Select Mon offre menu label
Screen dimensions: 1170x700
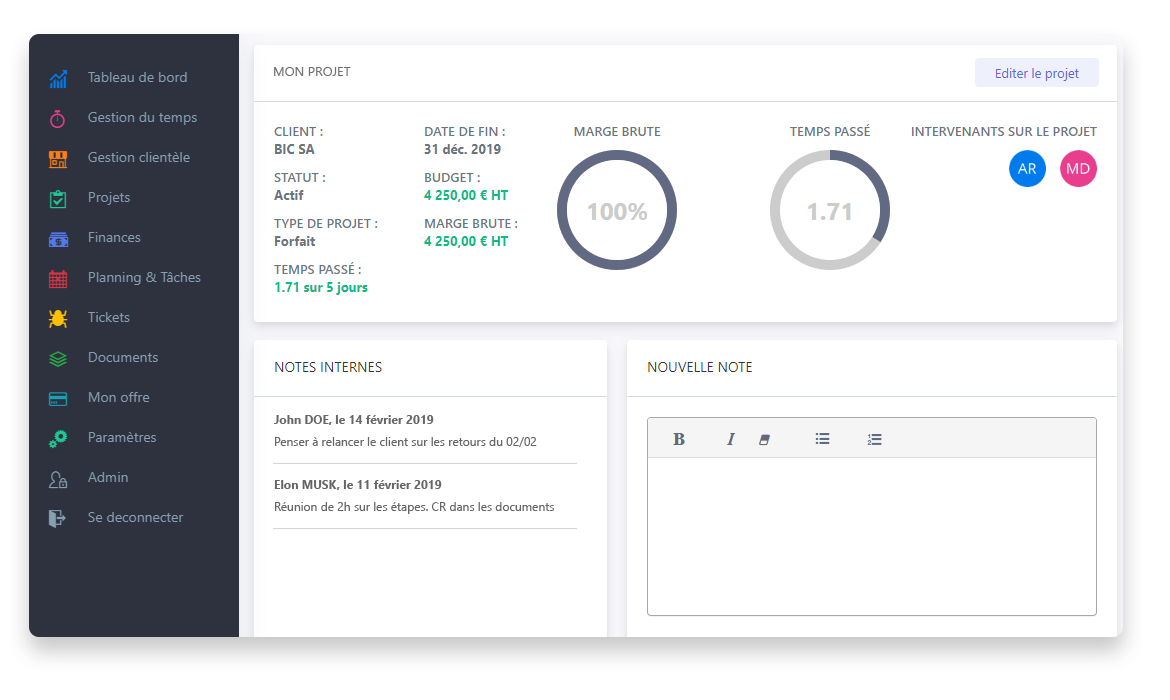click(x=119, y=398)
